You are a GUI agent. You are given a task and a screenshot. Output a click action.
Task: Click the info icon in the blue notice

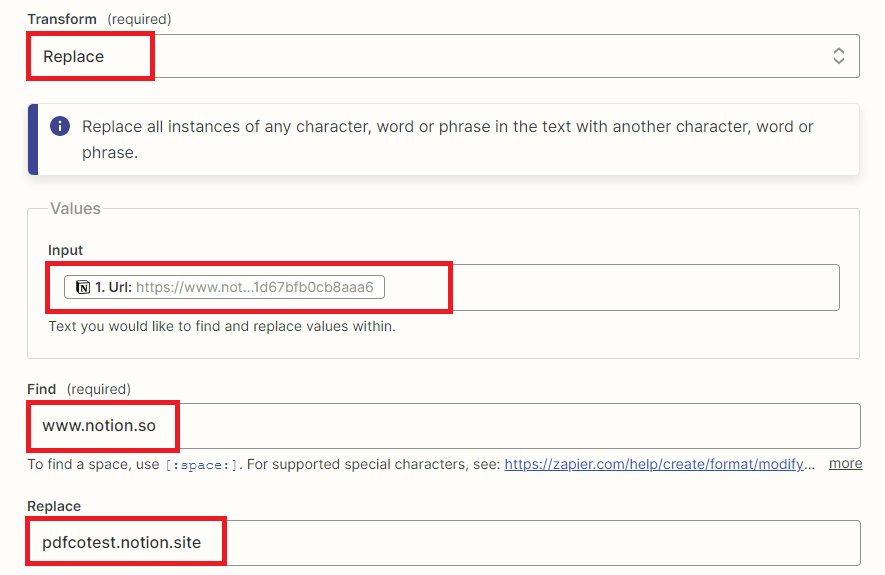click(x=60, y=127)
